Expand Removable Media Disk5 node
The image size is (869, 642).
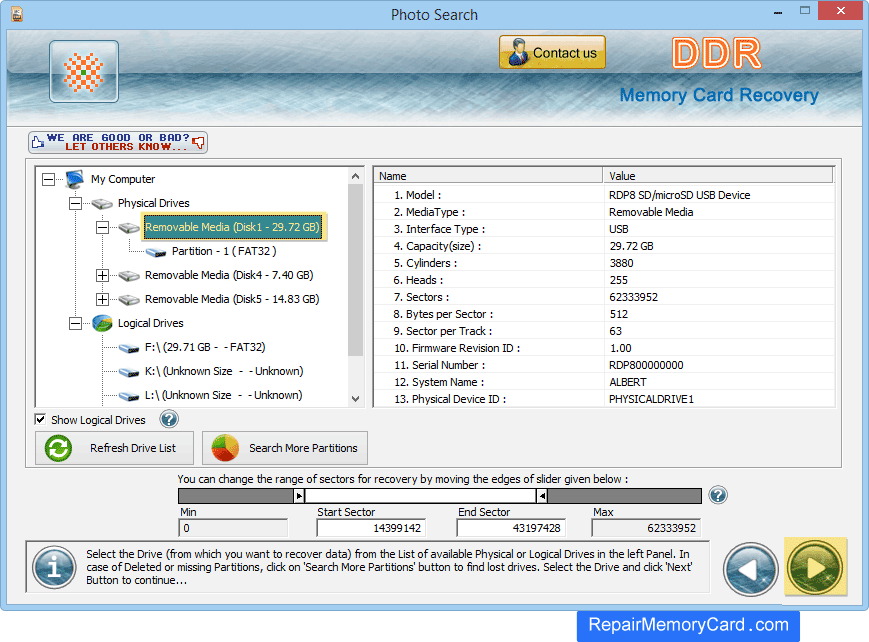pyautogui.click(x=102, y=299)
